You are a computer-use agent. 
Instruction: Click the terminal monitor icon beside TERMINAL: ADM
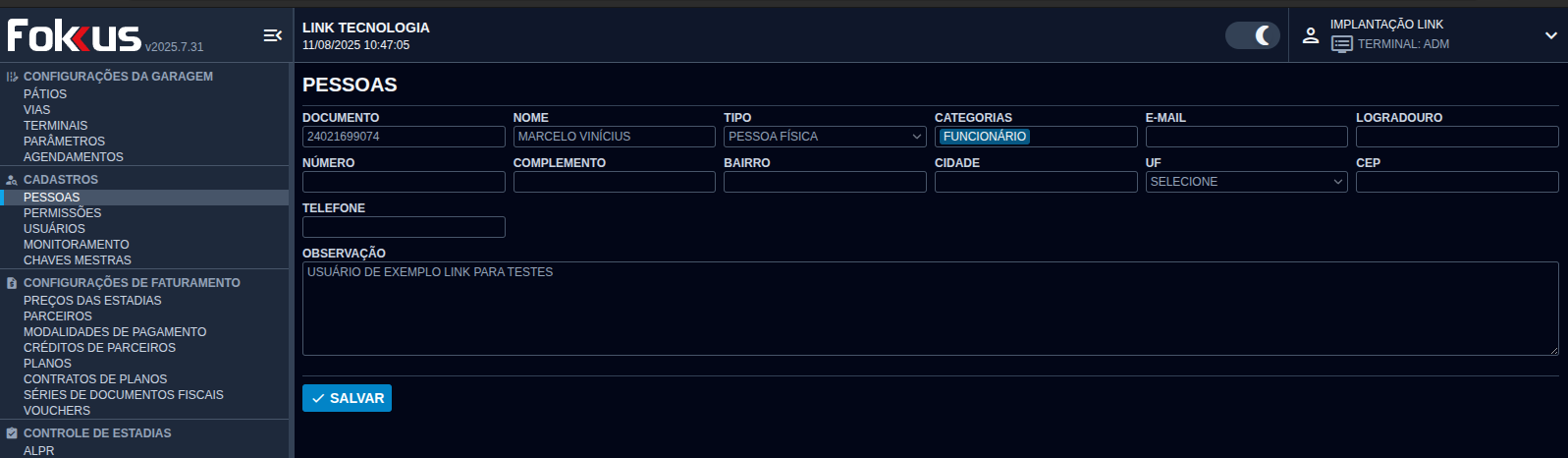point(1341,44)
